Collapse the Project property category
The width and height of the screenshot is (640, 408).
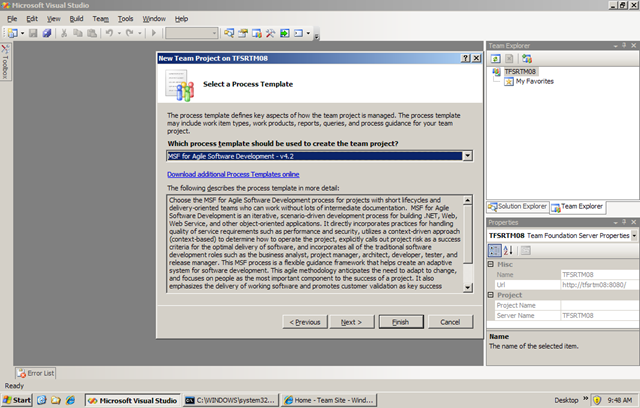[x=491, y=295]
